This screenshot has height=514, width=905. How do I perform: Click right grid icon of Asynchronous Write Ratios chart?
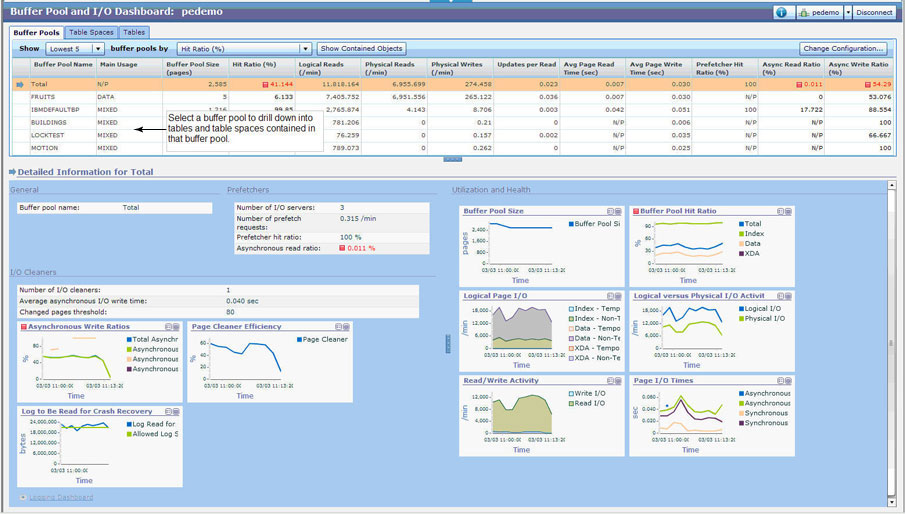click(176, 327)
